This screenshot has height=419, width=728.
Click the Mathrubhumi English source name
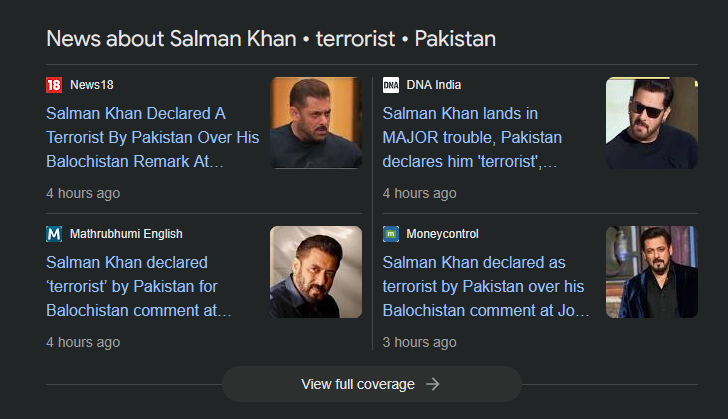pos(126,234)
